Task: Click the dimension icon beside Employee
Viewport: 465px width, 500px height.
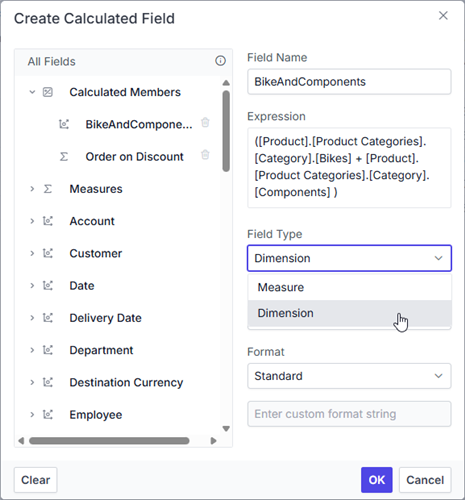Action: pos(48,415)
